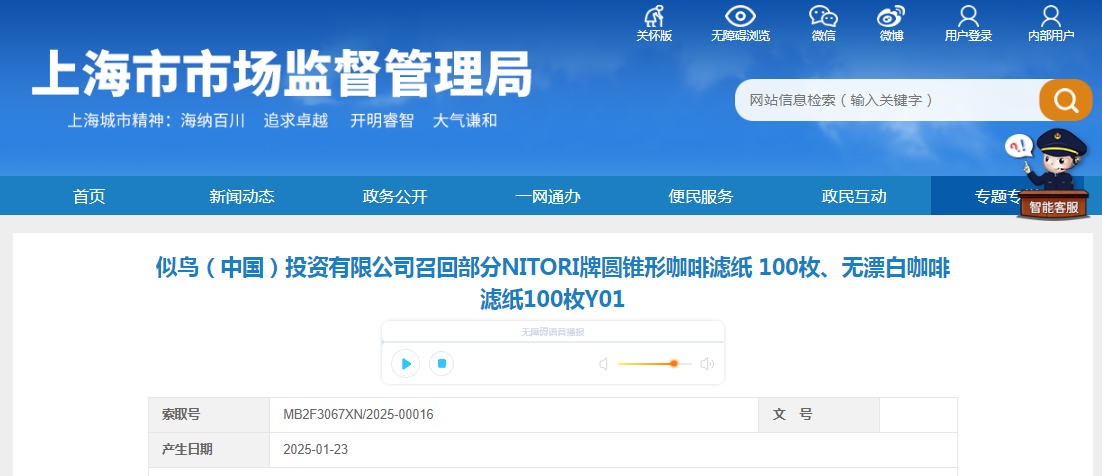Open 政务公开 navigation item
Image resolution: width=1102 pixels, height=476 pixels.
(395, 196)
